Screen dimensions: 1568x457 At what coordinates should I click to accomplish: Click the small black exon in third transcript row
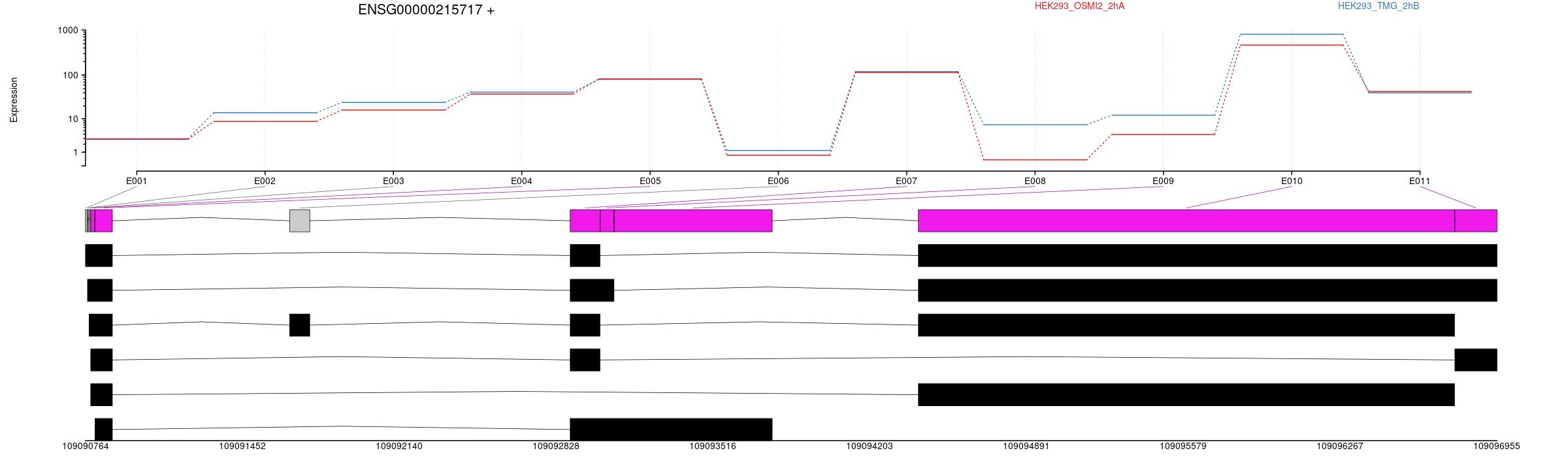[300, 325]
